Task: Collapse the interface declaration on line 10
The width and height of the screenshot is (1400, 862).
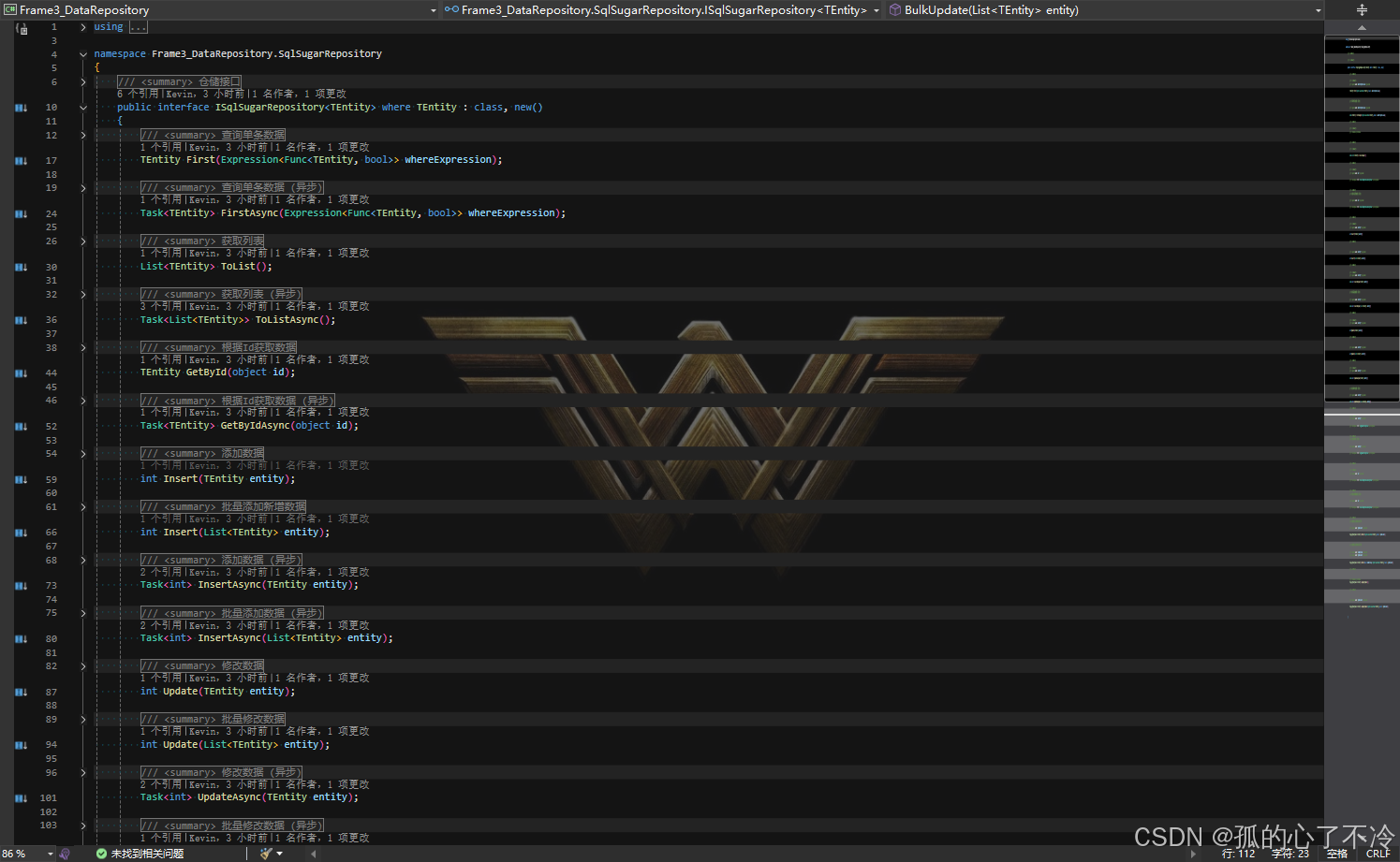Action: pos(83,108)
